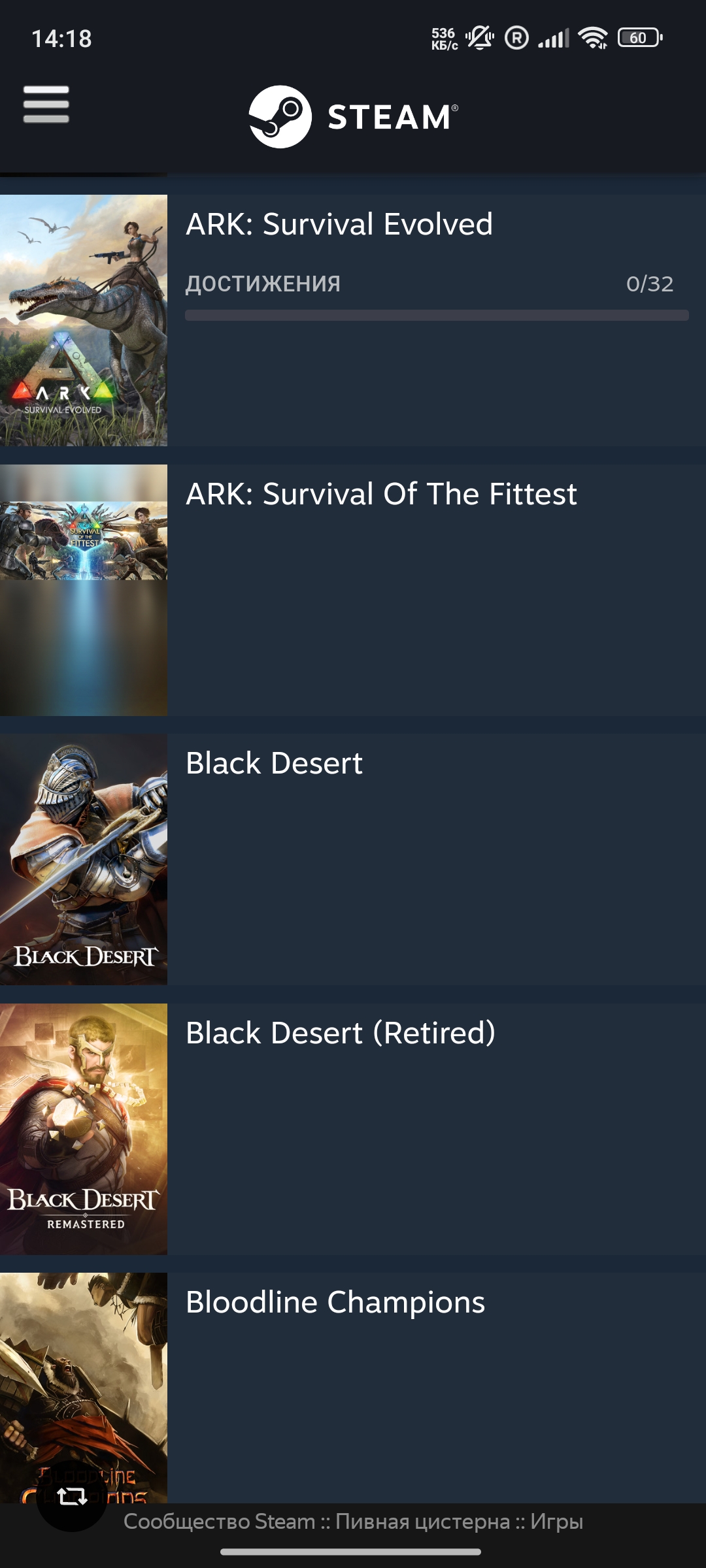The width and height of the screenshot is (706, 1568).
Task: Tap the 0/32 achievements counter
Action: [650, 284]
